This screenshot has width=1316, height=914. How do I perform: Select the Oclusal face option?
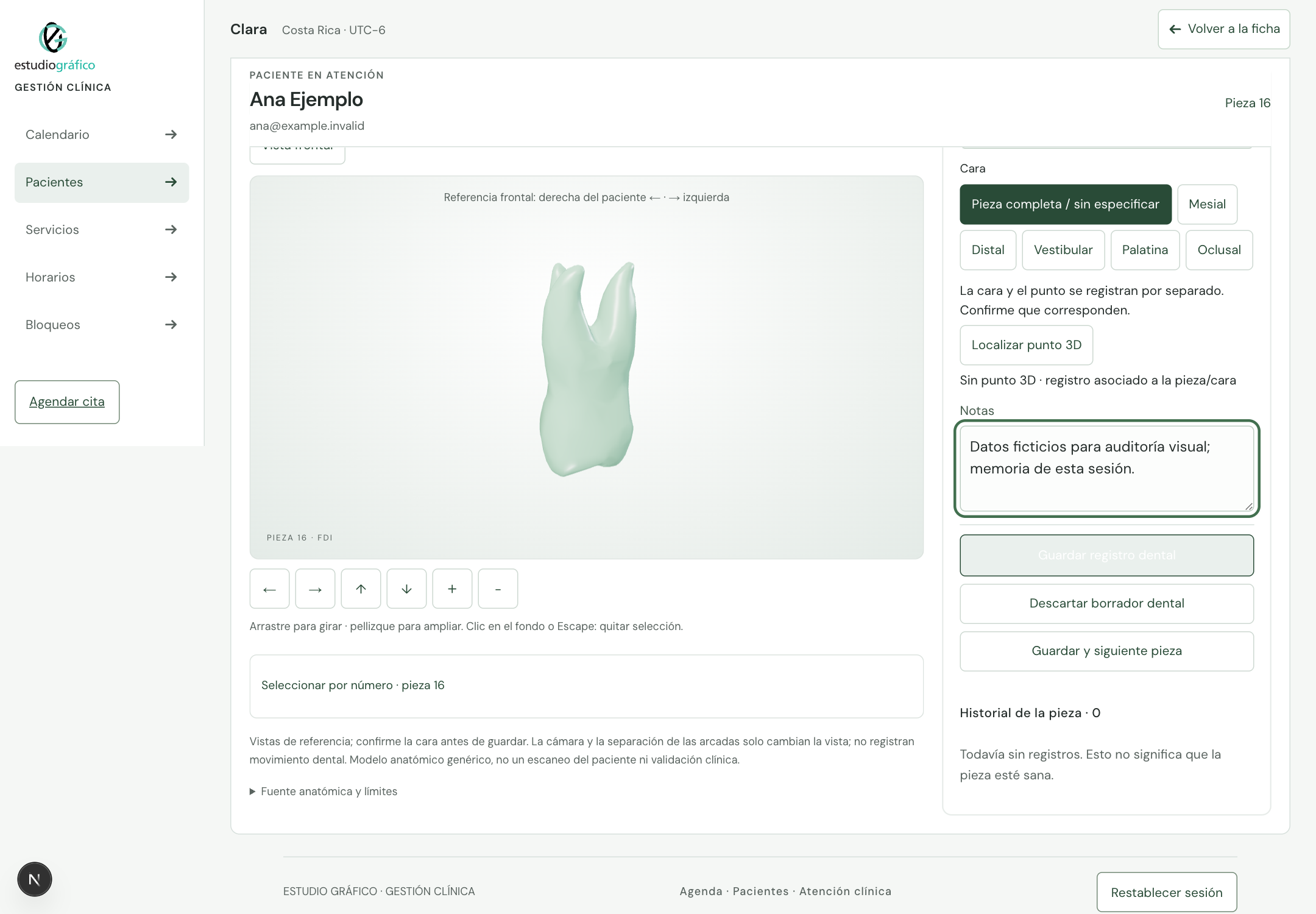1219,250
